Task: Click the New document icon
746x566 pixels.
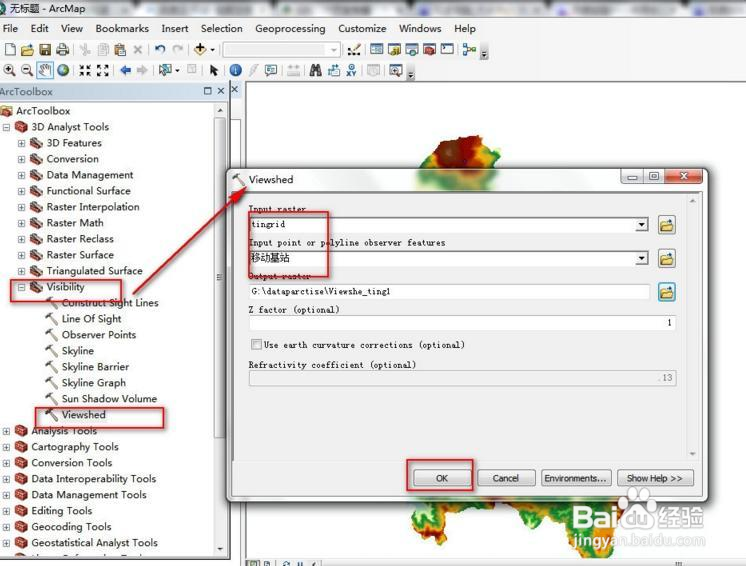Action: [10, 49]
